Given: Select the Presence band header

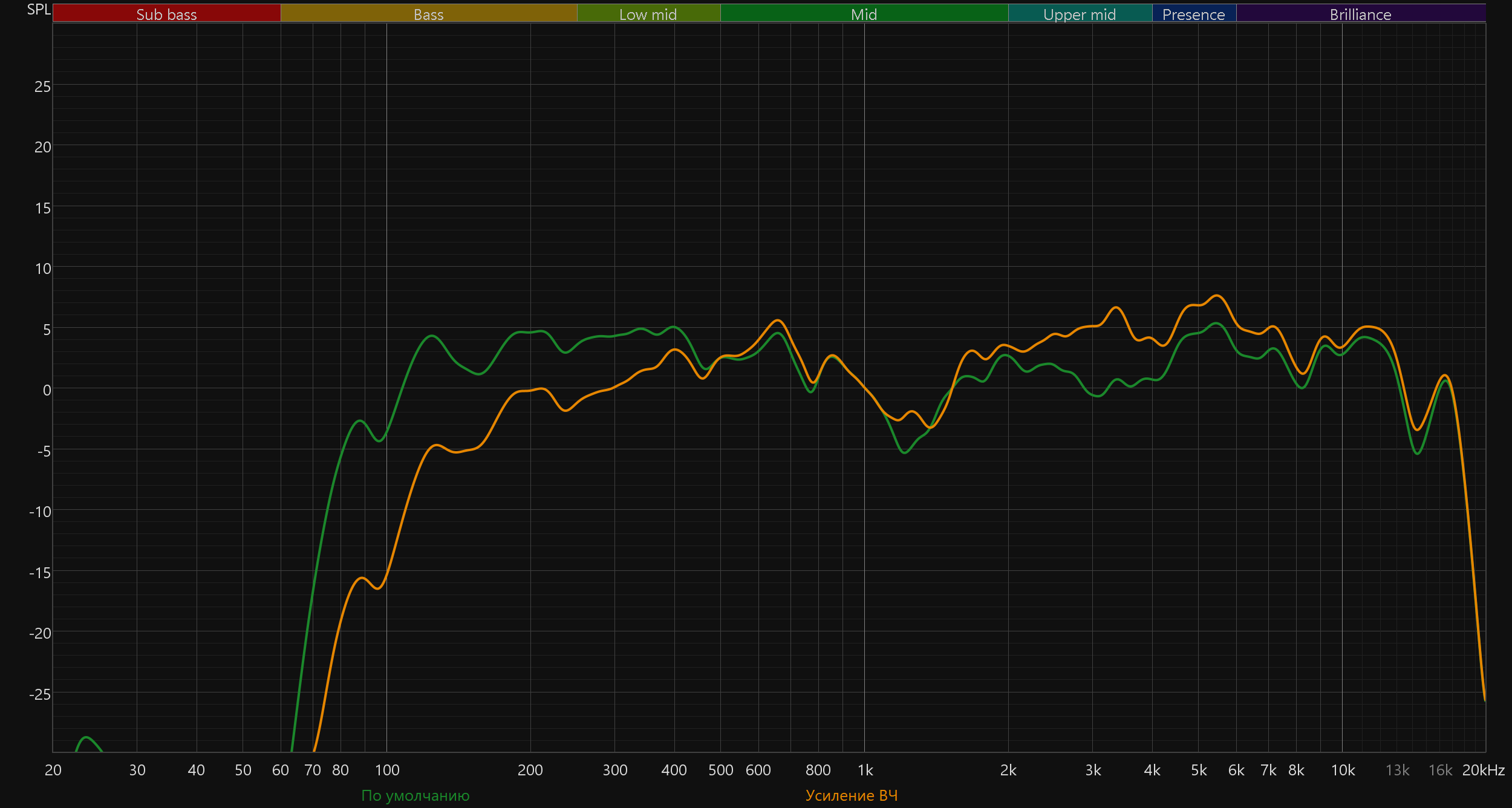Looking at the screenshot, I should pos(1193,14).
